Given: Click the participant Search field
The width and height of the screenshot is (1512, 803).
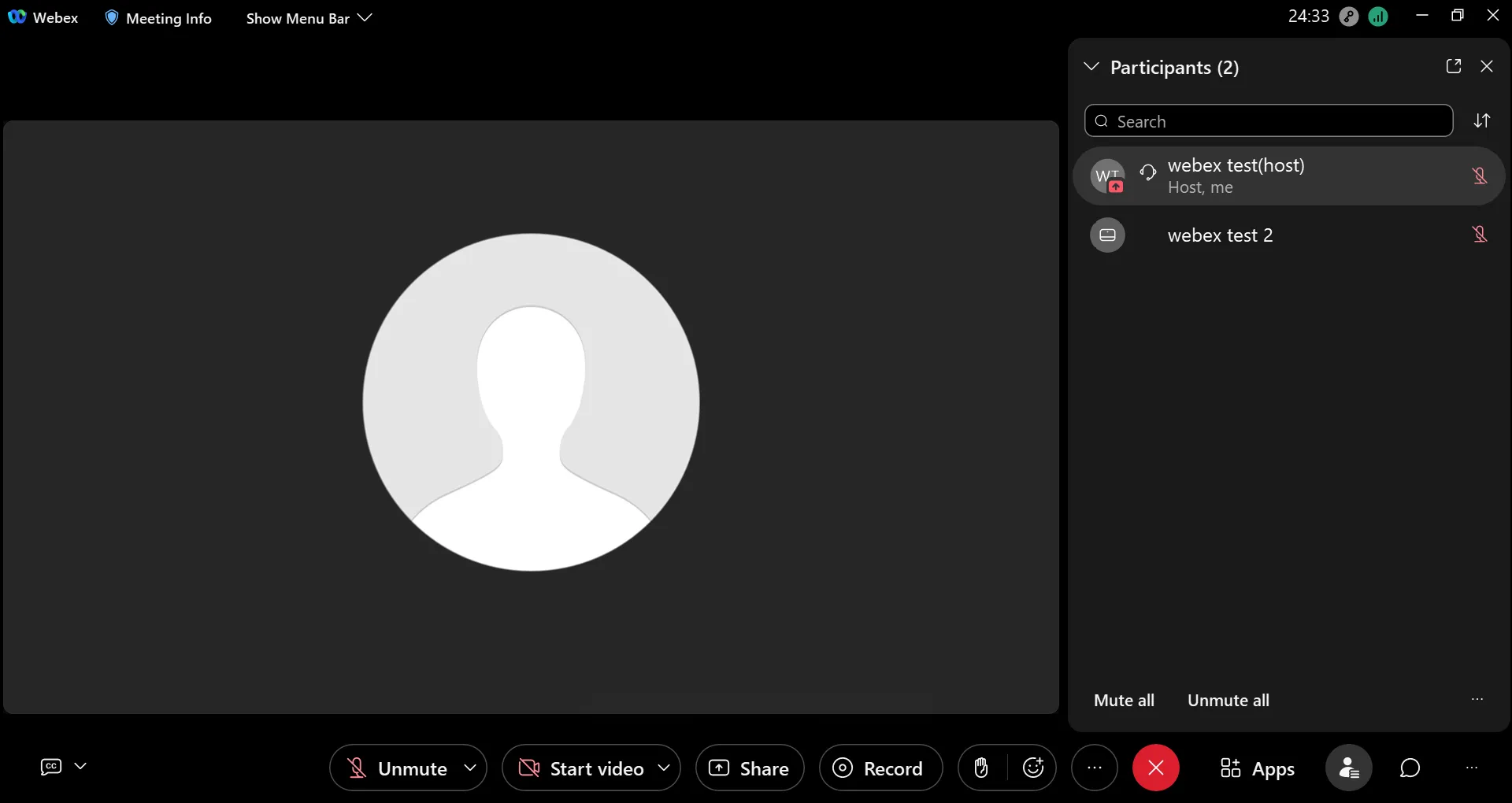Looking at the screenshot, I should click(x=1268, y=121).
